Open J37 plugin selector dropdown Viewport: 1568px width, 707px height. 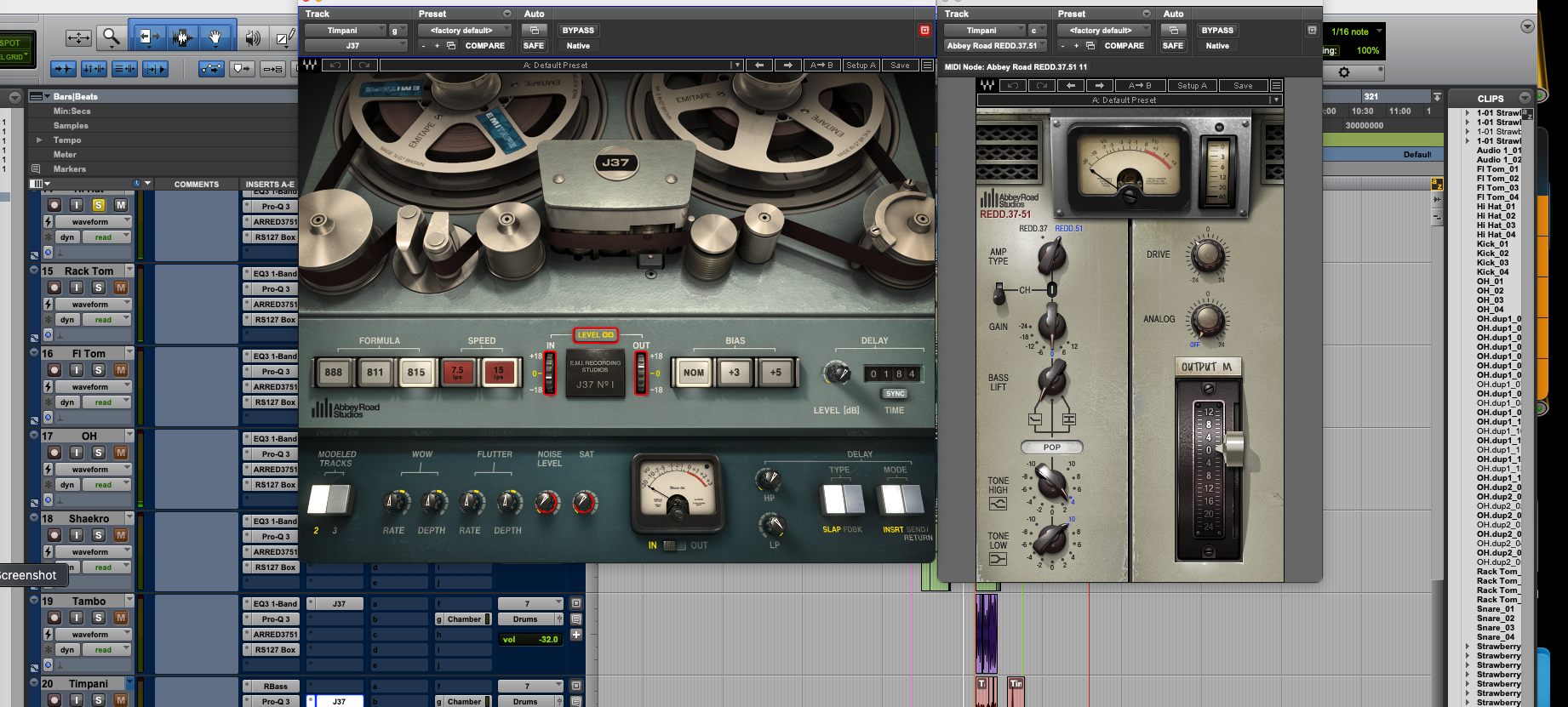(x=356, y=46)
